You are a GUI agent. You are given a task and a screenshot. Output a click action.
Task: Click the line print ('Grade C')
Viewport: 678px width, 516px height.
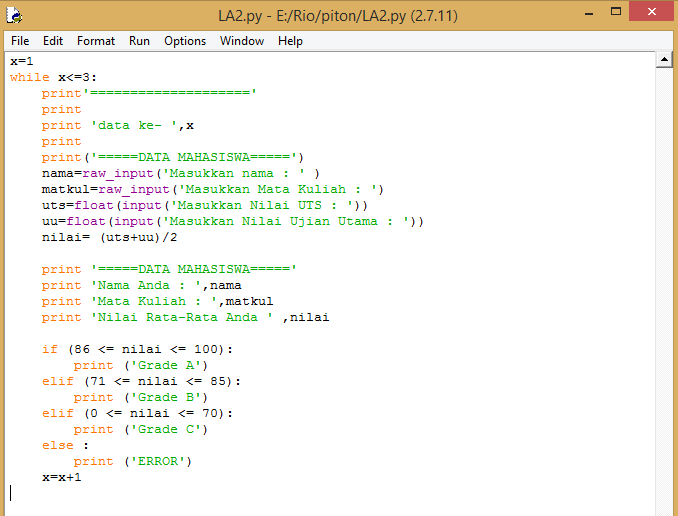click(141, 429)
